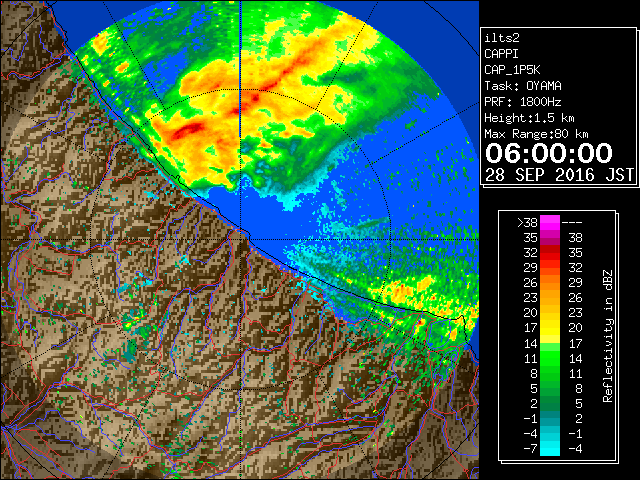Screen dimensions: 640x480
Task: Click the 'ilts2' label in the info box
Action: click(x=502, y=38)
